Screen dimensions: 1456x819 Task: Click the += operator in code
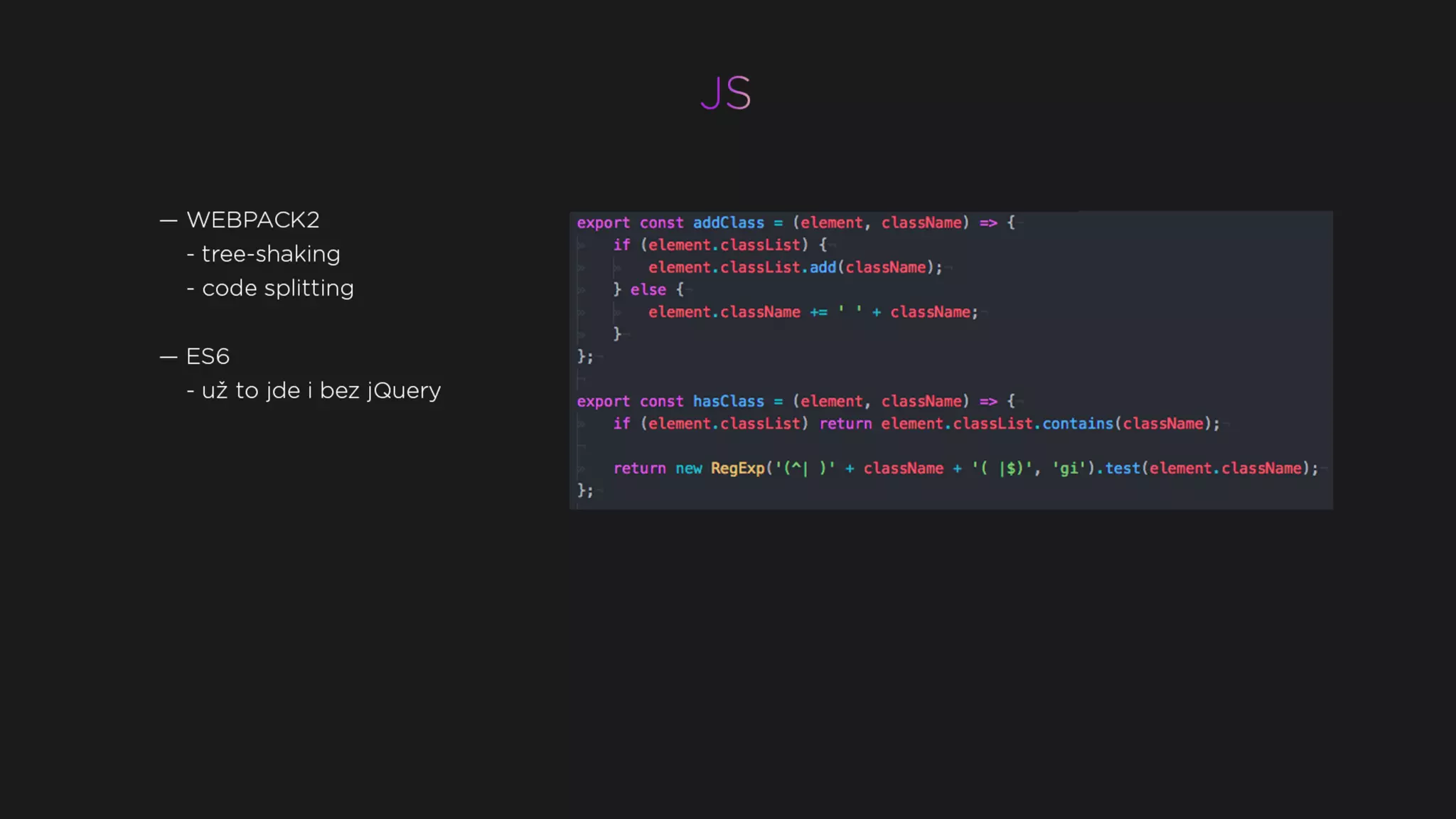(818, 312)
